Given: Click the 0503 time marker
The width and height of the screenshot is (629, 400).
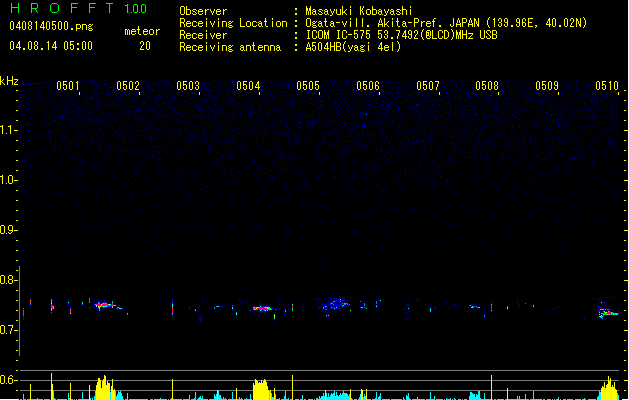Looking at the screenshot, I should pos(188,86).
